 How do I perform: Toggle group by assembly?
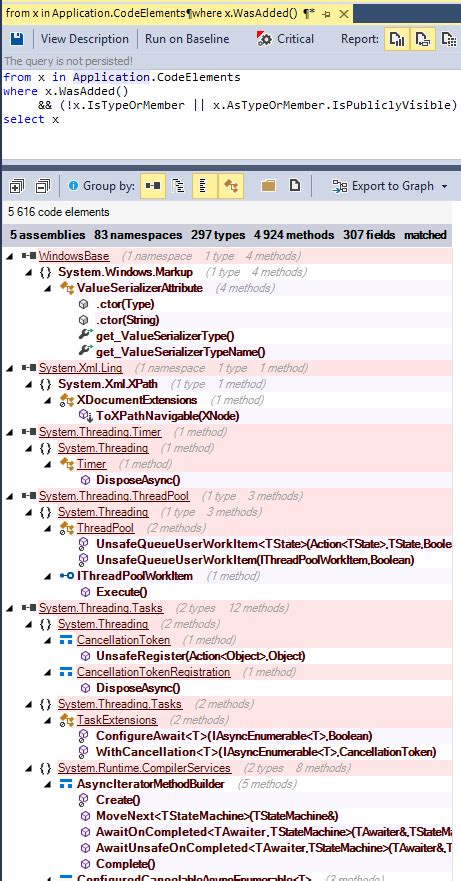153,186
